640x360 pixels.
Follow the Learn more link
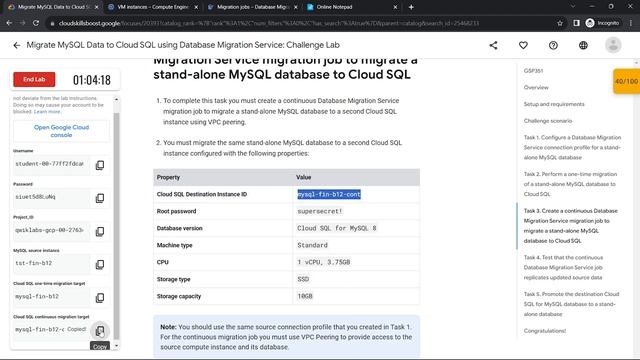pyautogui.click(x=47, y=111)
